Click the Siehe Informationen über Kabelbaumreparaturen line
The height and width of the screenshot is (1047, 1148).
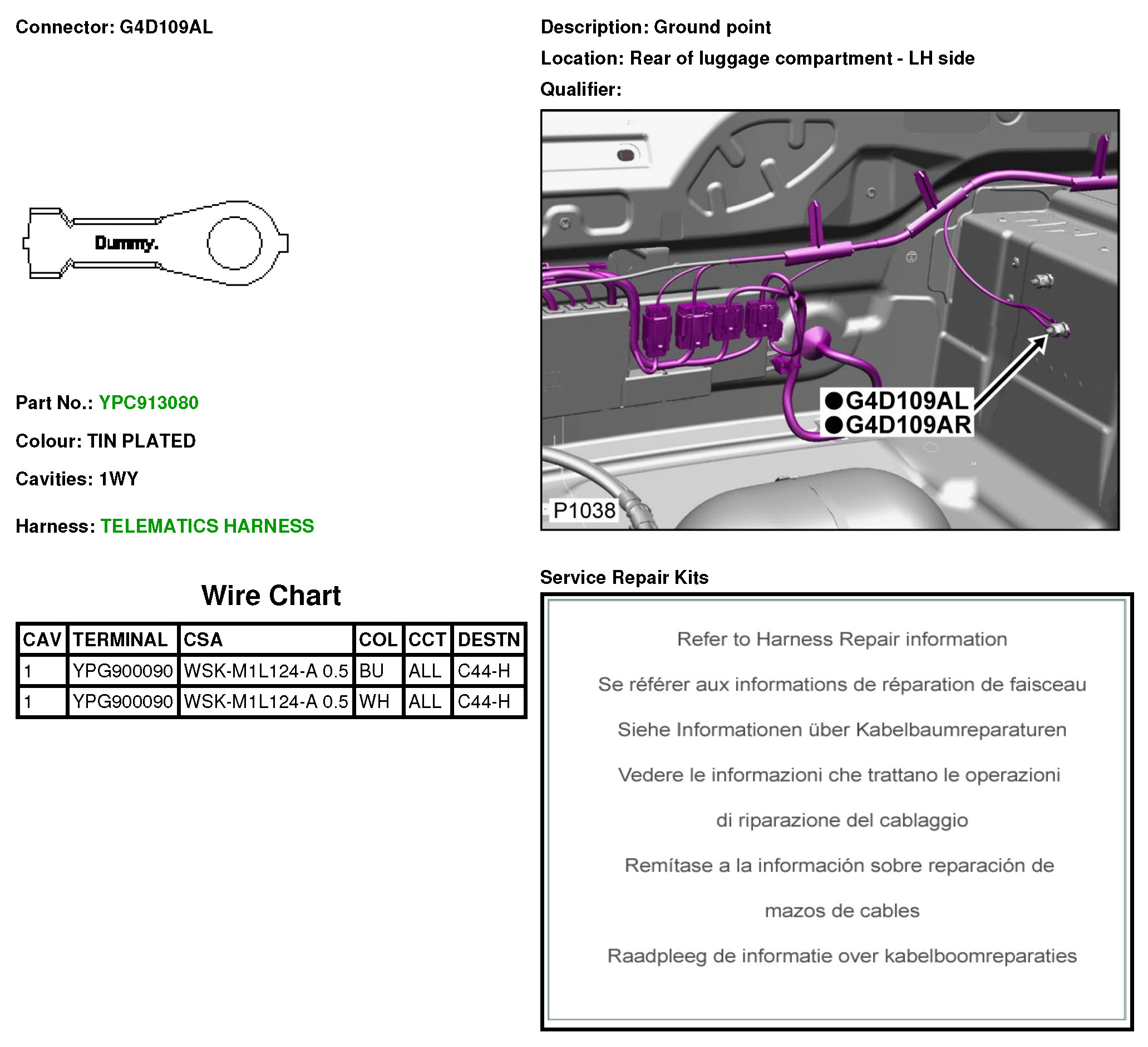[841, 729]
